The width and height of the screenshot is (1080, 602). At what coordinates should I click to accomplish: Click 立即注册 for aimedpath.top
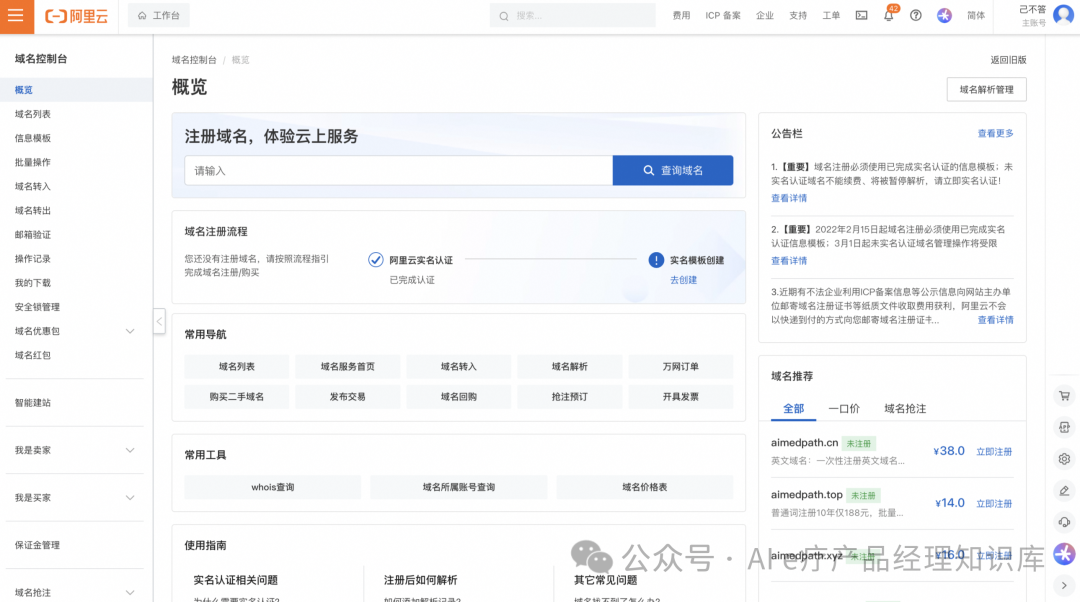[994, 504]
